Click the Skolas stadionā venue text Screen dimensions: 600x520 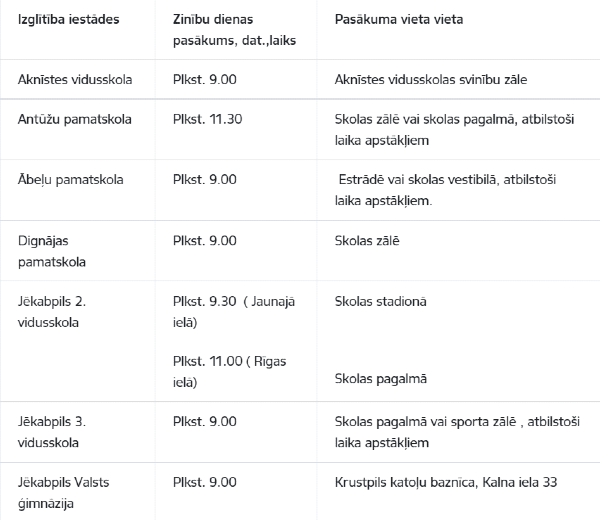(380, 302)
